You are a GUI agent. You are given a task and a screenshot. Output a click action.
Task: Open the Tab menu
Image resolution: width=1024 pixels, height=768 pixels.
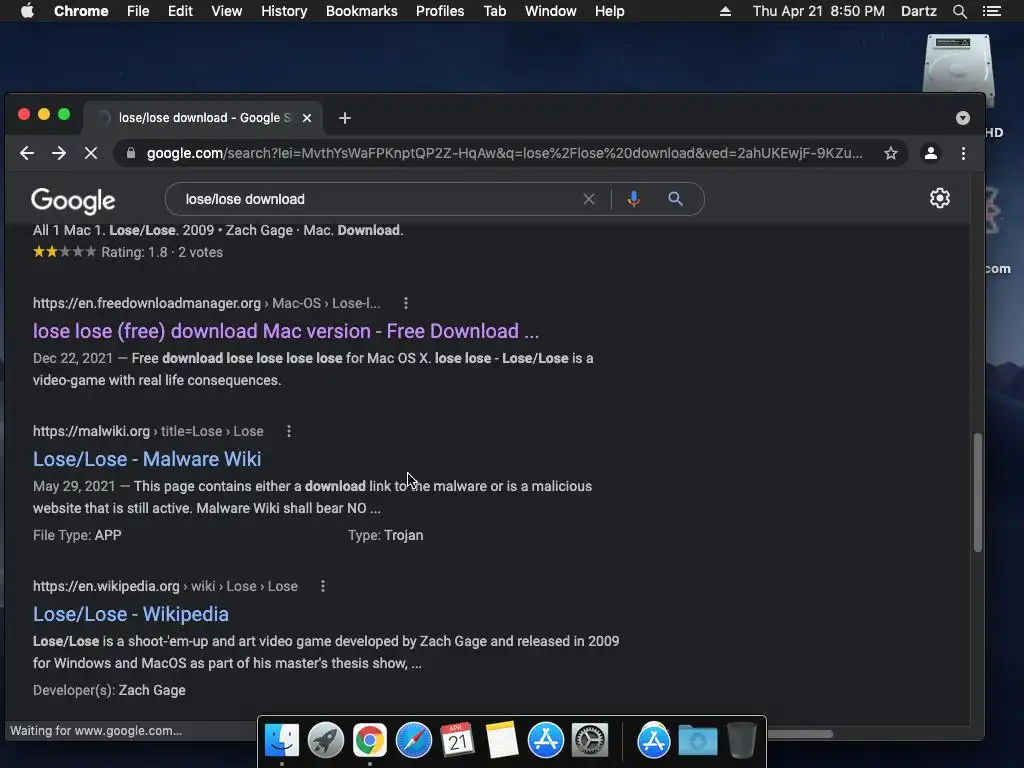click(494, 11)
